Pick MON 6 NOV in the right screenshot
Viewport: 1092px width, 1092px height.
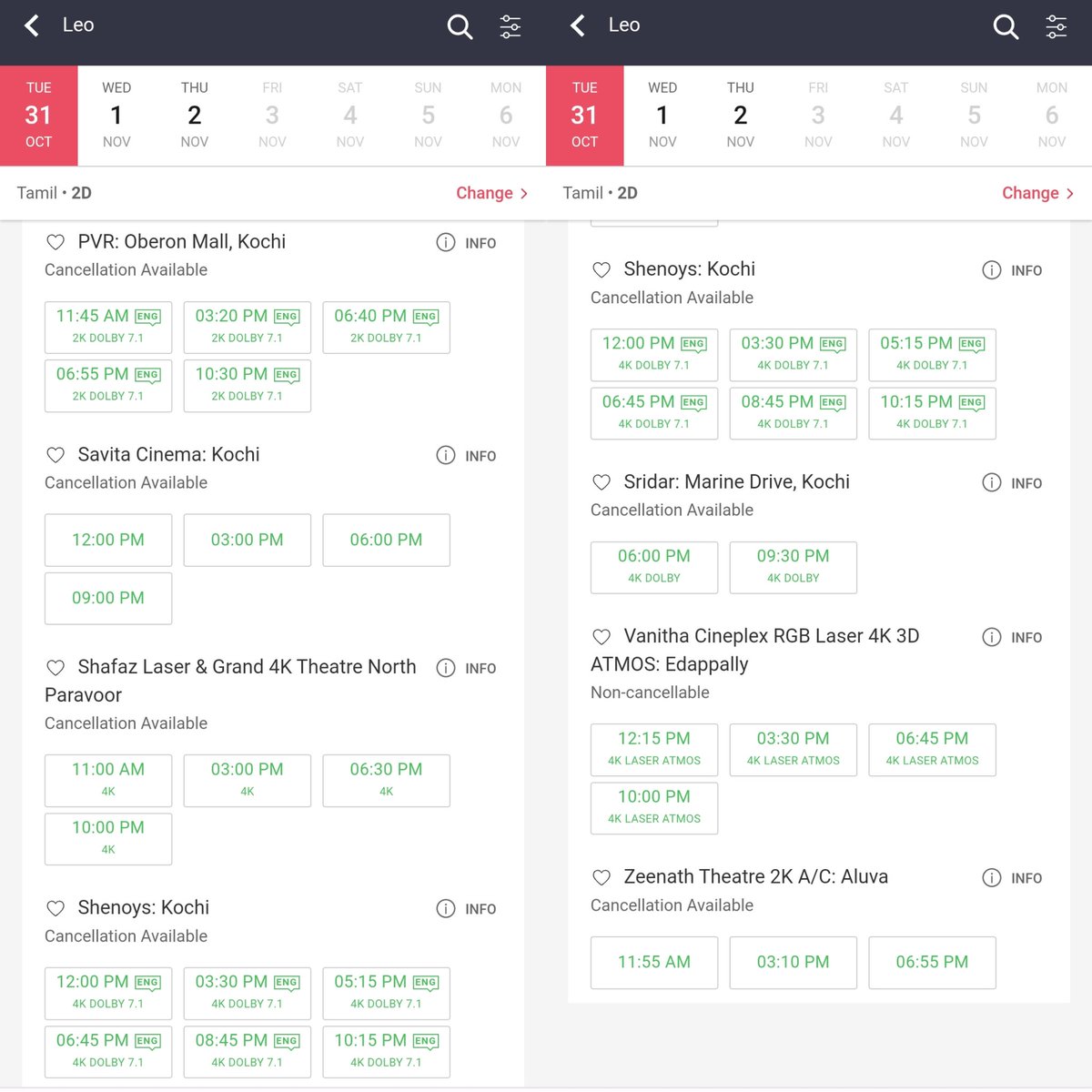(1052, 116)
